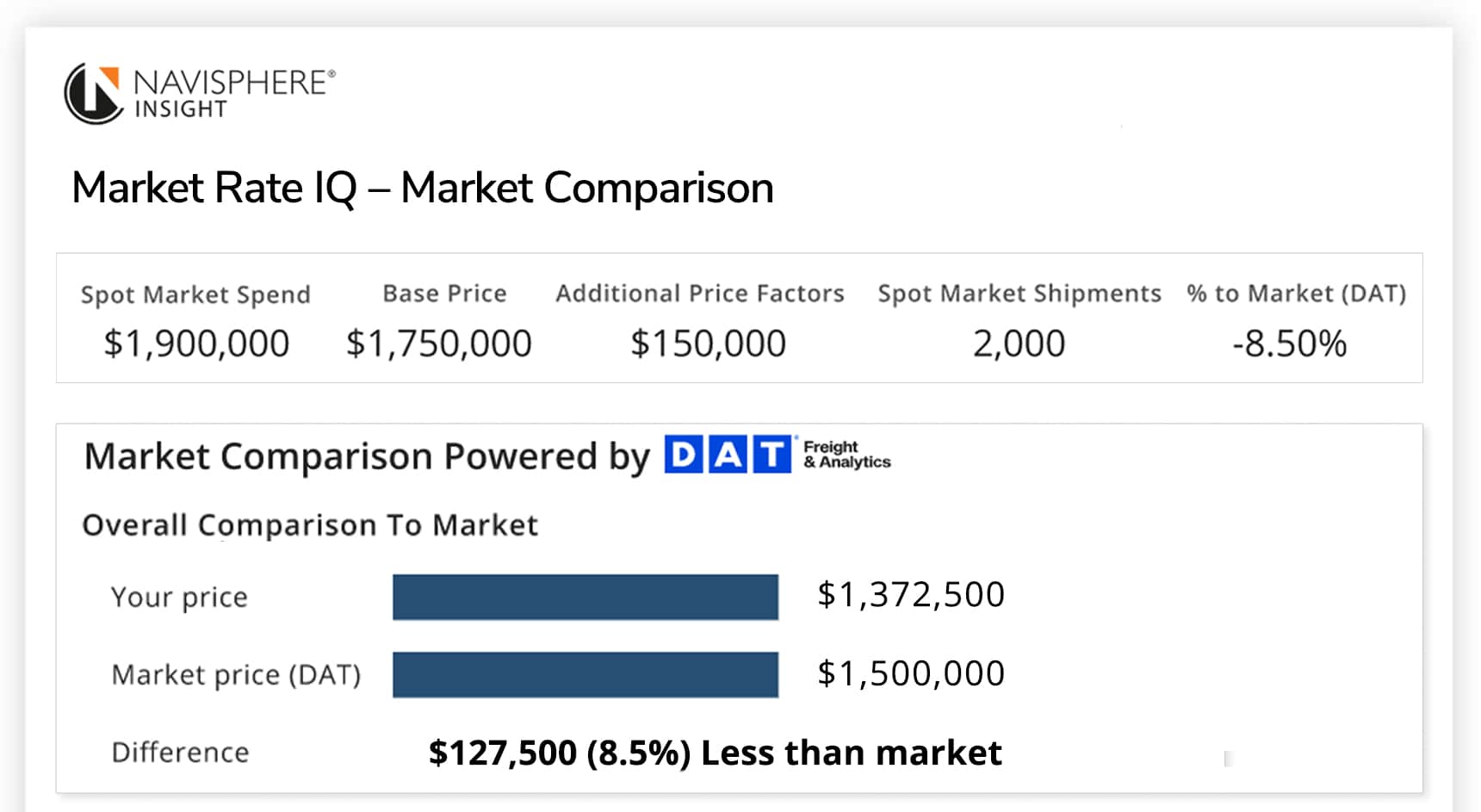Click the Navisphere Insight logo icon

click(93, 93)
